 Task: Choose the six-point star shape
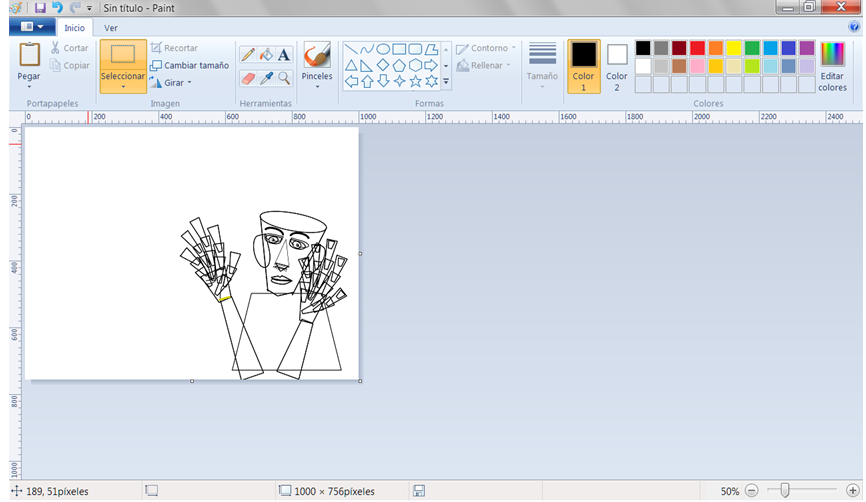(431, 82)
